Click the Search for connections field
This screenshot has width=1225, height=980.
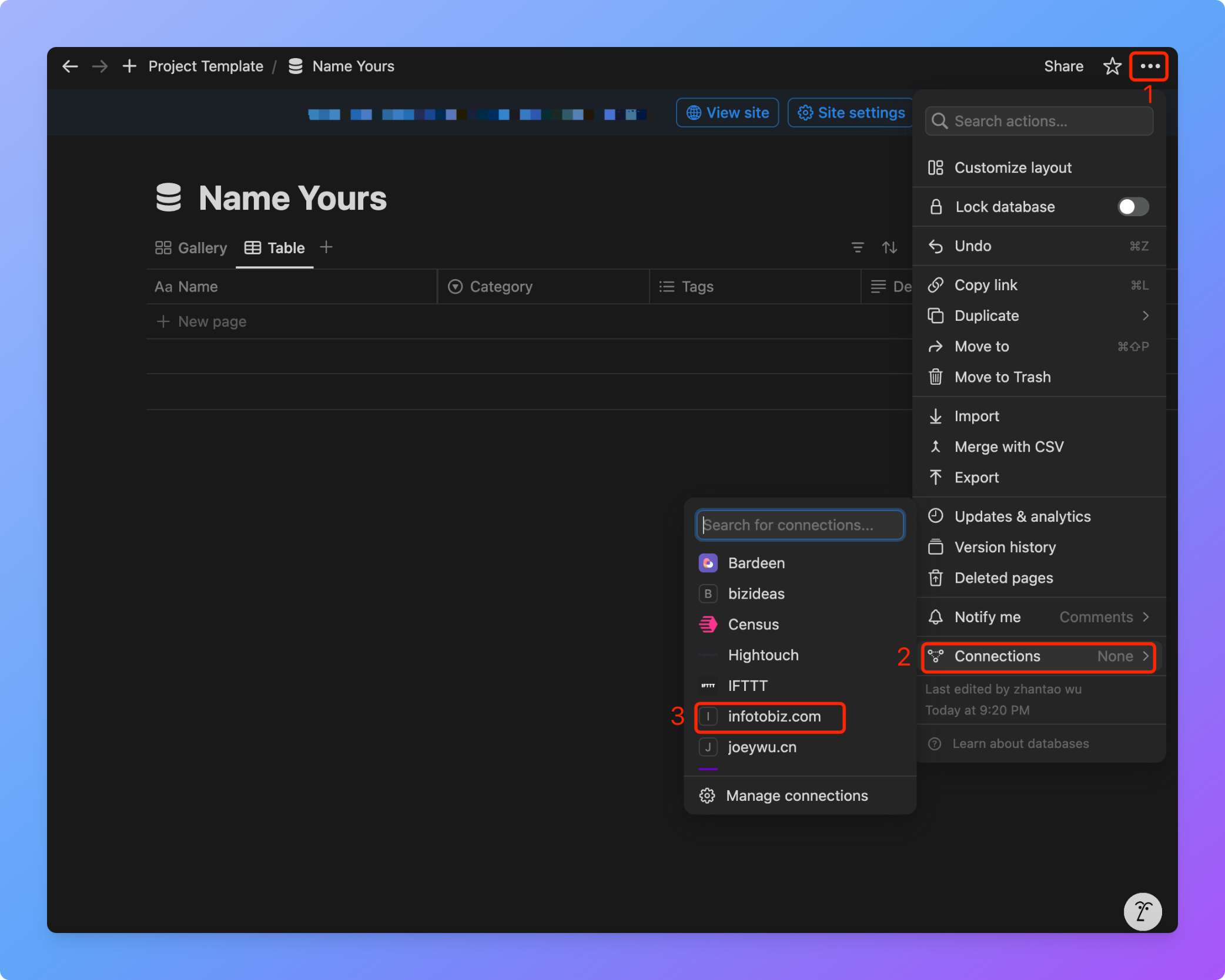point(799,525)
